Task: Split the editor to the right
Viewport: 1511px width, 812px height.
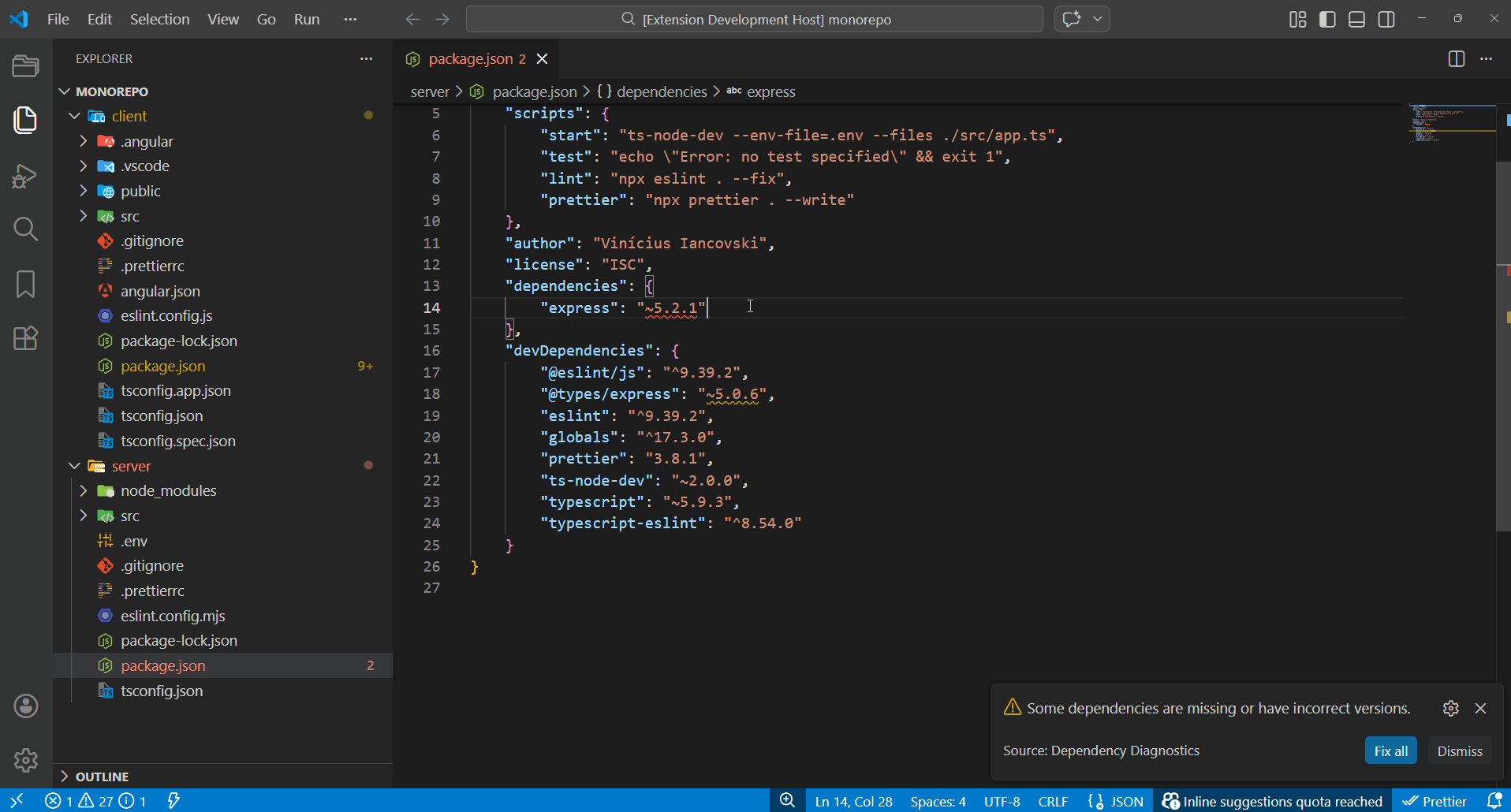Action: [x=1457, y=59]
